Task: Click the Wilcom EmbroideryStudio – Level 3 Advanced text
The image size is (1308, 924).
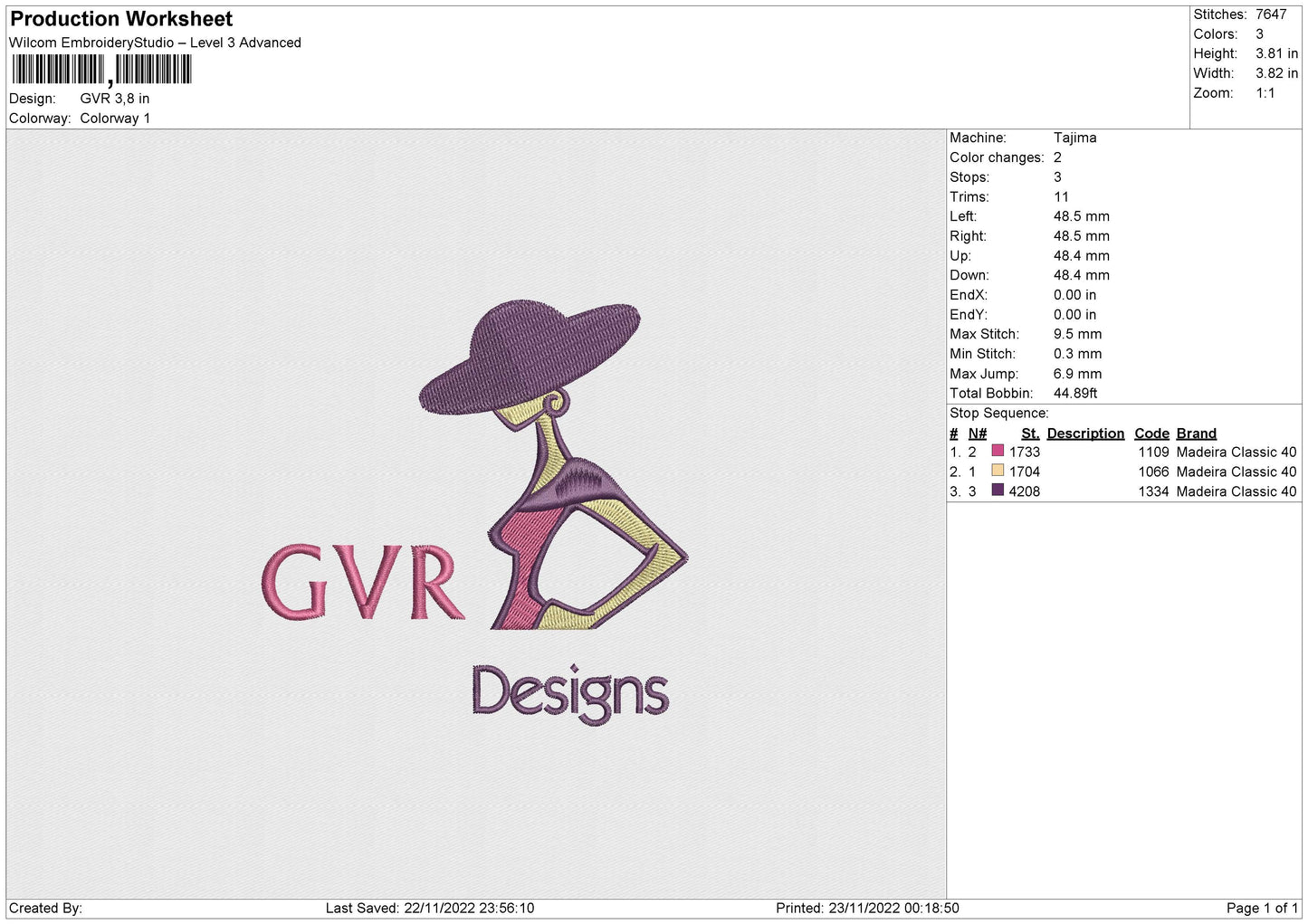Action: [x=155, y=43]
